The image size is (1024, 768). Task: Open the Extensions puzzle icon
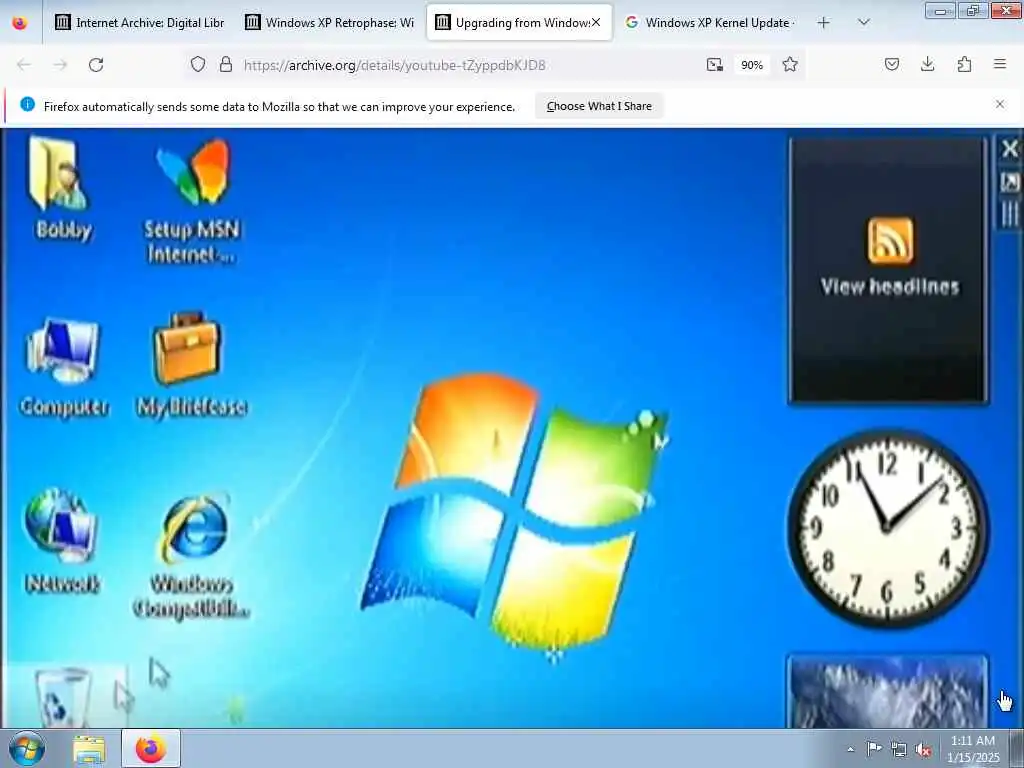coord(965,64)
